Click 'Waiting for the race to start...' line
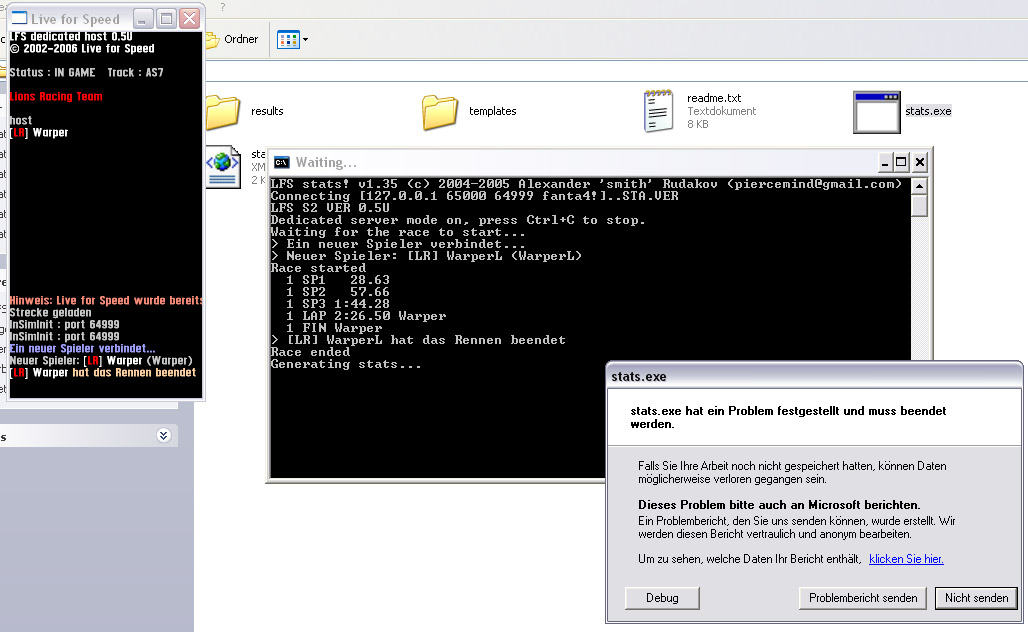The height and width of the screenshot is (632, 1028). click(397, 232)
